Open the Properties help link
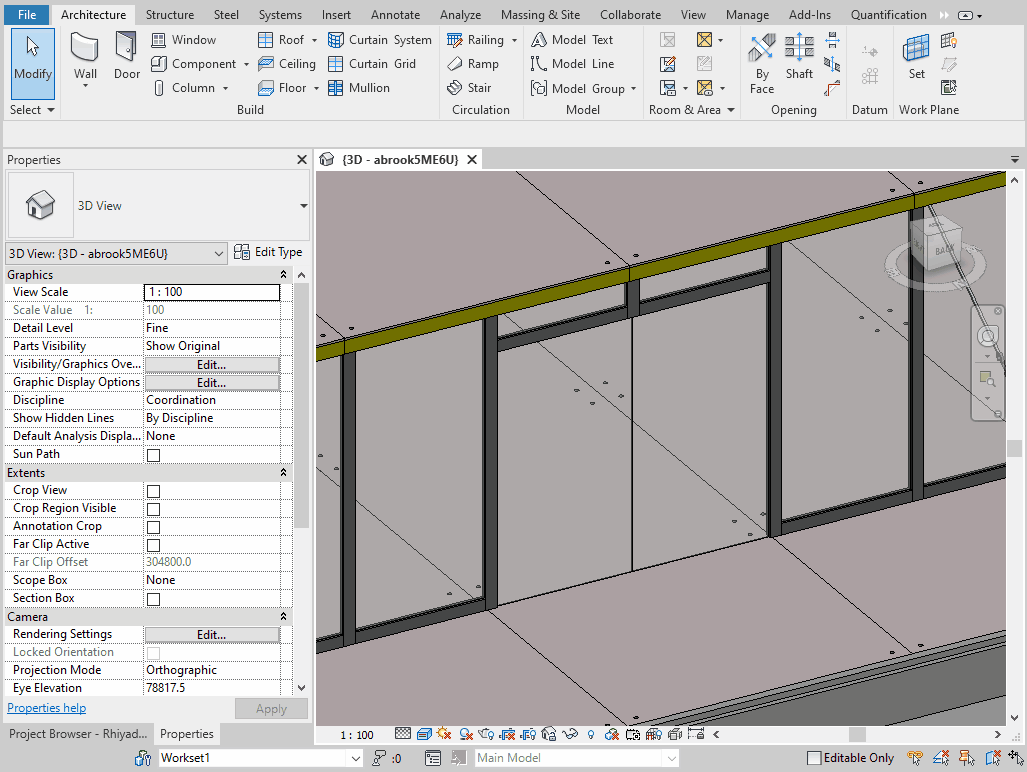Image resolution: width=1027 pixels, height=772 pixels. point(46,707)
